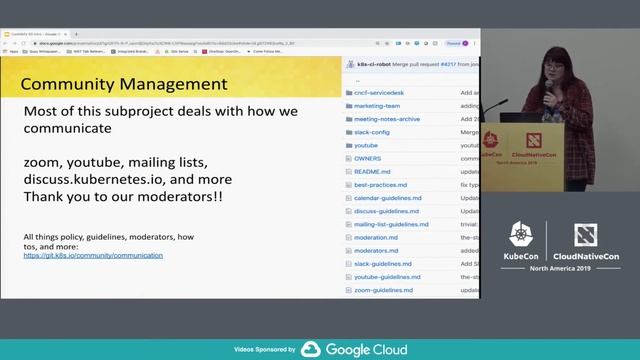Click the marketing-team folder icon
The height and width of the screenshot is (360, 640).
click(349, 106)
